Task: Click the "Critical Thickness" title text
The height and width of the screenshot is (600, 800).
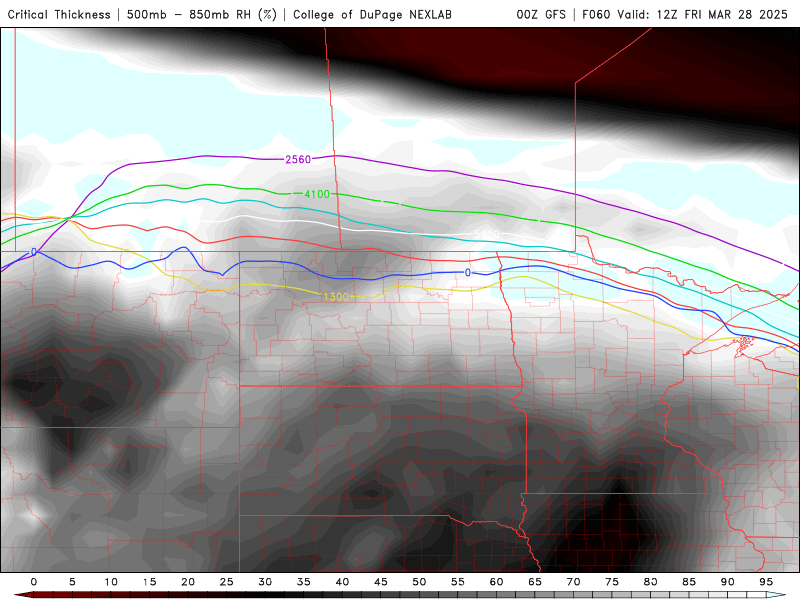Action: (x=59, y=14)
